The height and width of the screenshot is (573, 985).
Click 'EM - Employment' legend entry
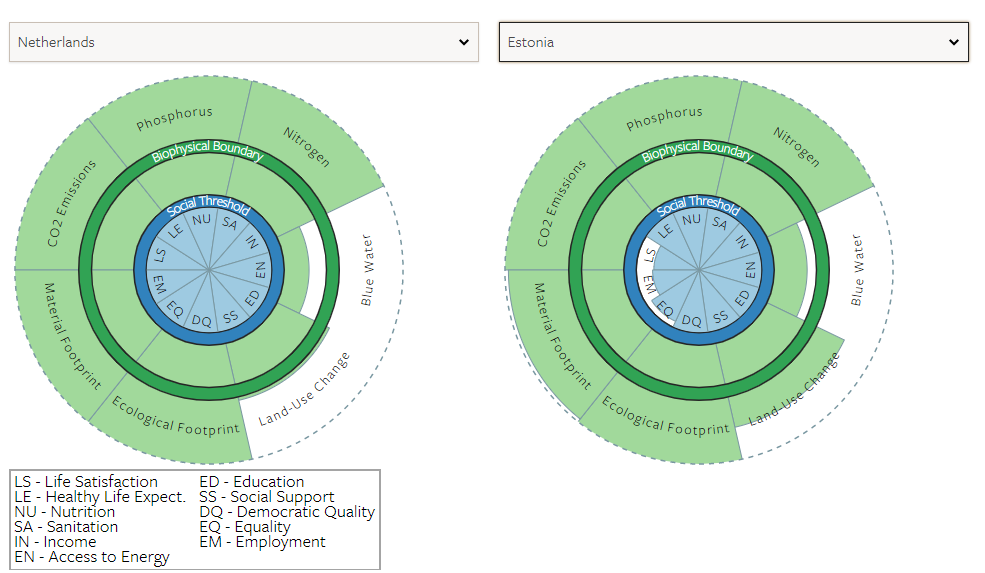tap(263, 542)
